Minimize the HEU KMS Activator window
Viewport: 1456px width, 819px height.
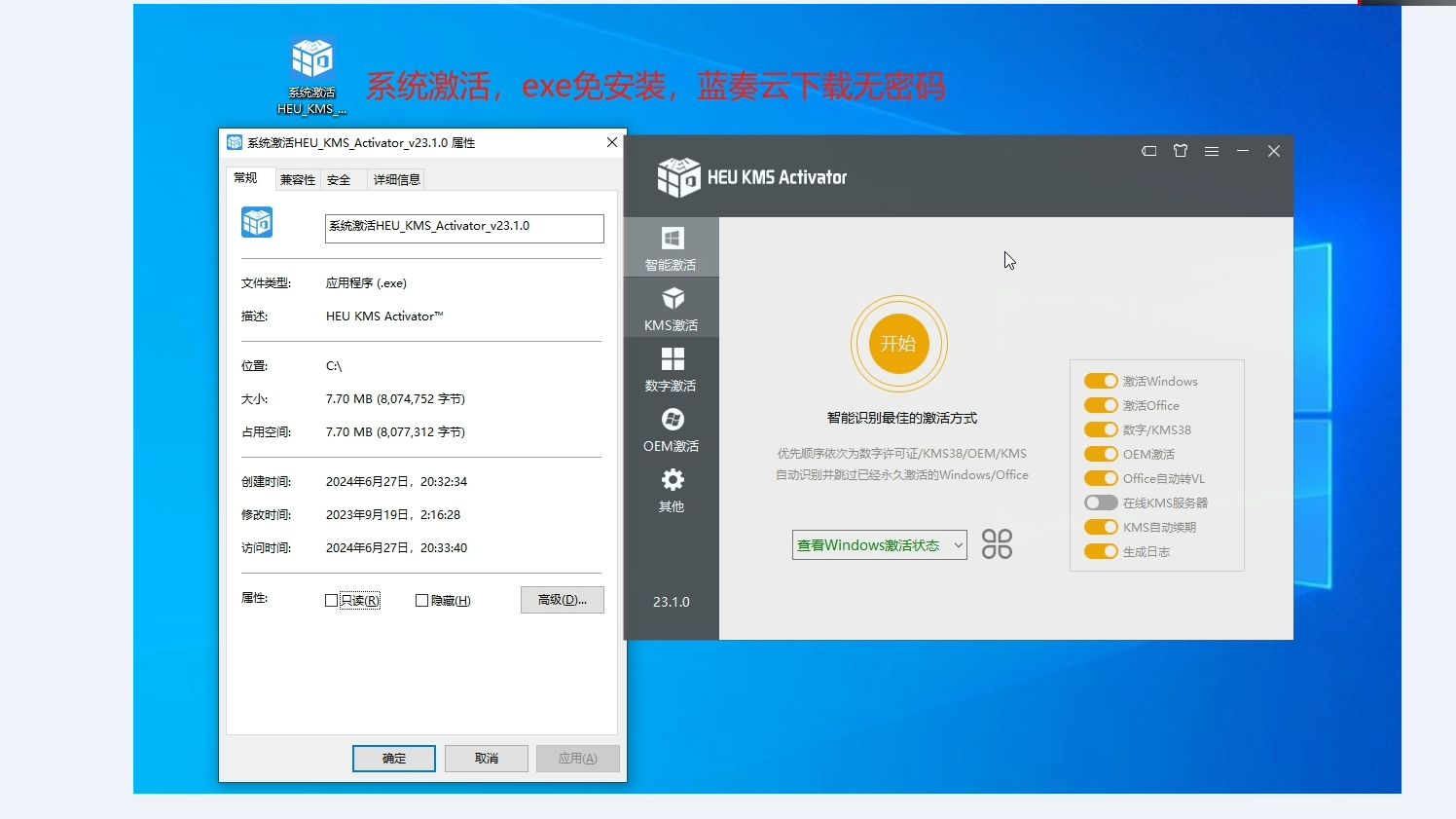(x=1243, y=151)
